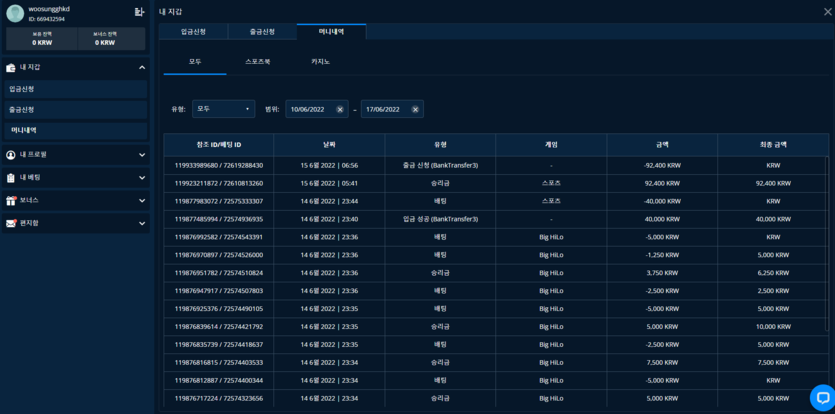The width and height of the screenshot is (835, 414).
Task: Select the 머니내역 tab at the top
Action: pos(332,31)
